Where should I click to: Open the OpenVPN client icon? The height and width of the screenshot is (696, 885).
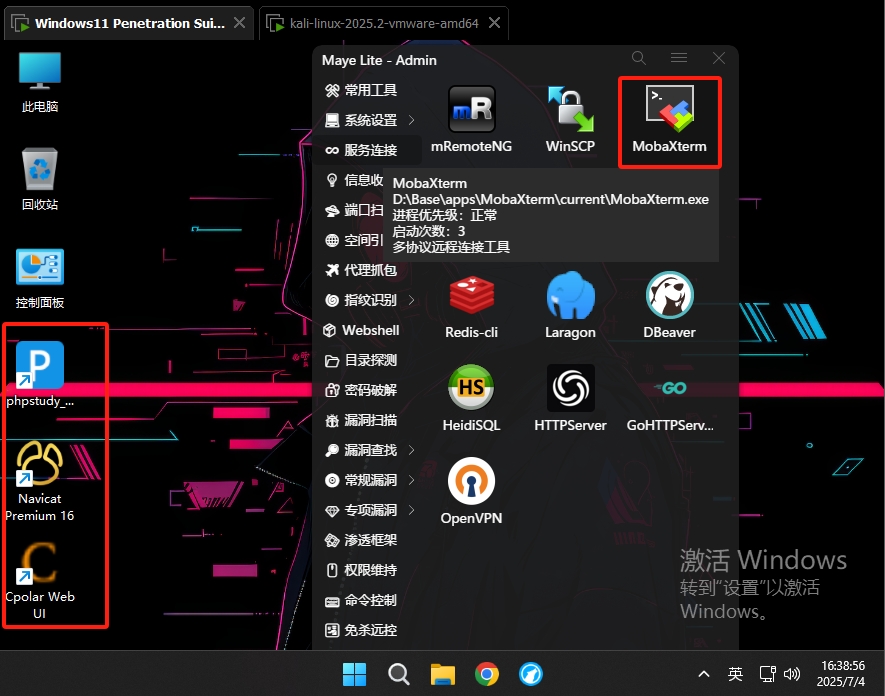(471, 492)
